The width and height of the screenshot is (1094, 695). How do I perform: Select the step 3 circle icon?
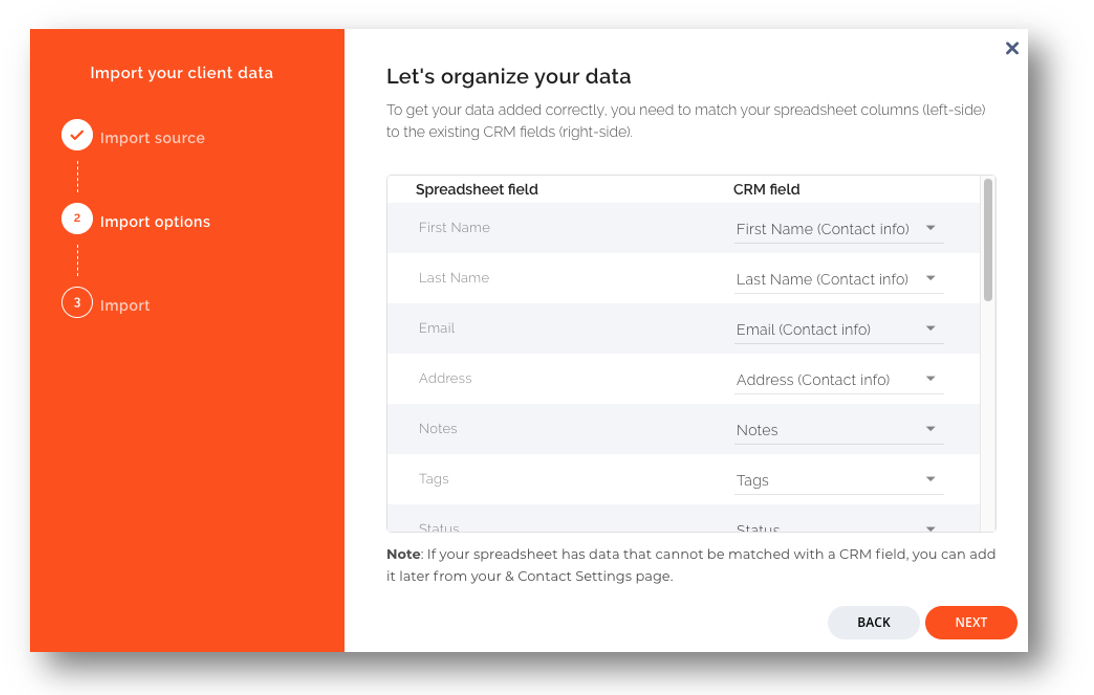(x=77, y=302)
